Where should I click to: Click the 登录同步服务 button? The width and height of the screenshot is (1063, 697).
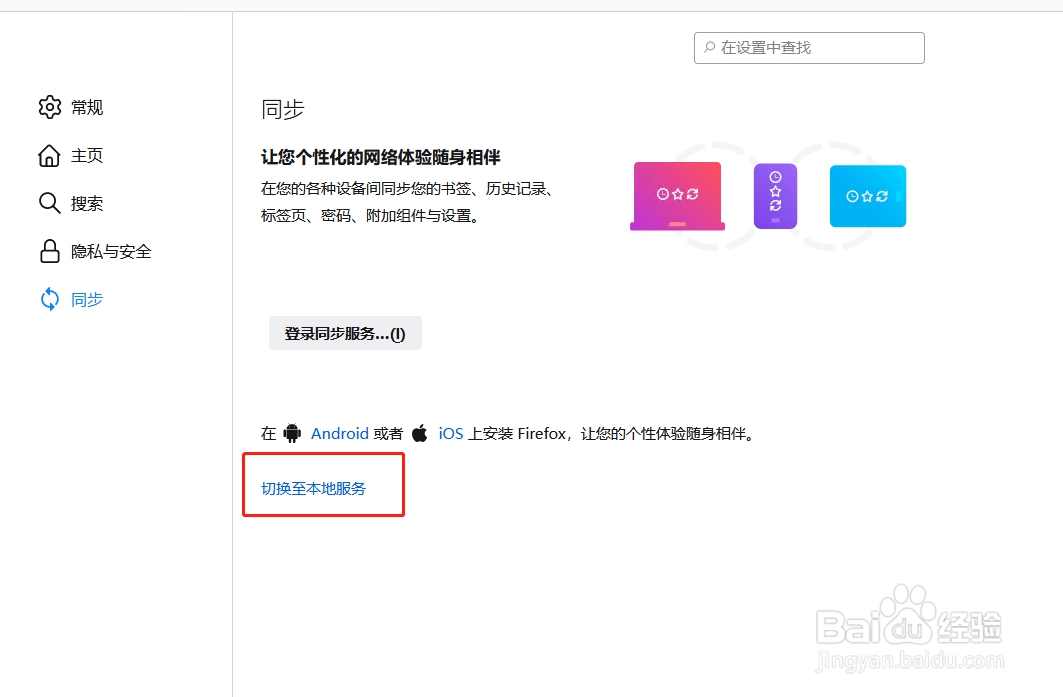(345, 333)
